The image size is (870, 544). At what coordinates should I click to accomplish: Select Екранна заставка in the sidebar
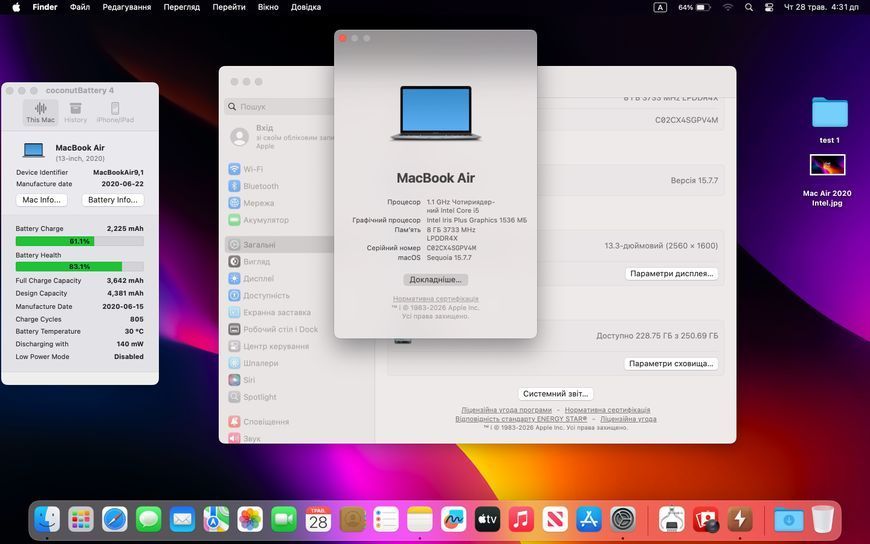coord(270,312)
